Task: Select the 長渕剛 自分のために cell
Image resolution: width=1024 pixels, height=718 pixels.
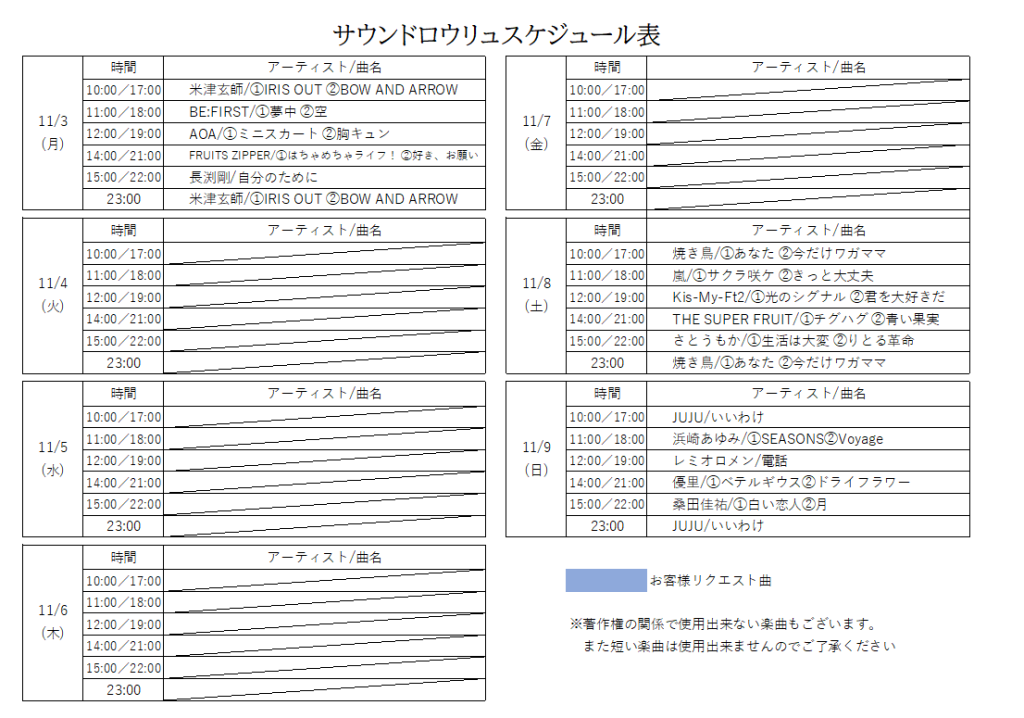Action: pyautogui.click(x=254, y=177)
